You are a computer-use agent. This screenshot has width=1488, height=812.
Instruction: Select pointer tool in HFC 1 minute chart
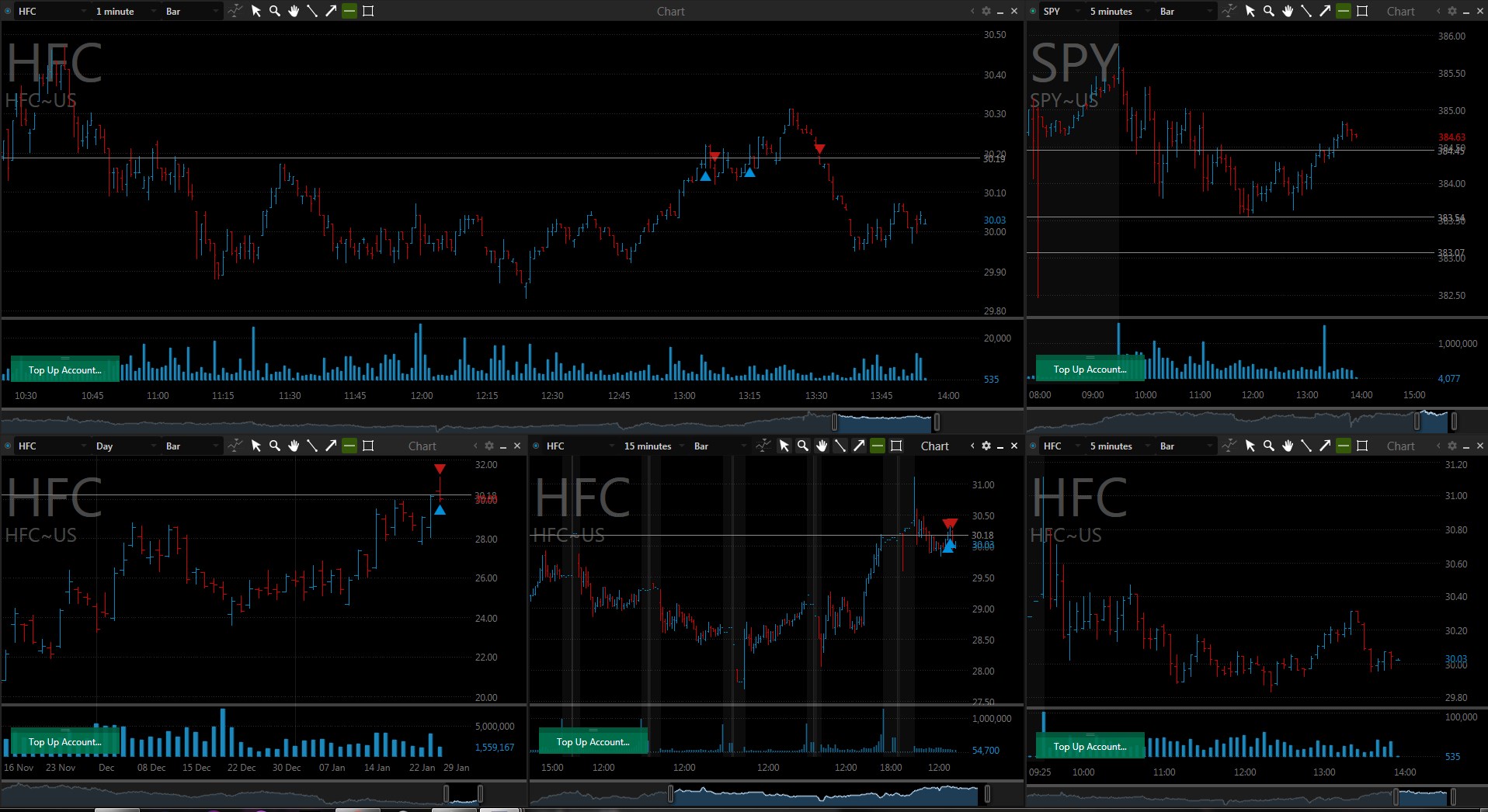(256, 11)
